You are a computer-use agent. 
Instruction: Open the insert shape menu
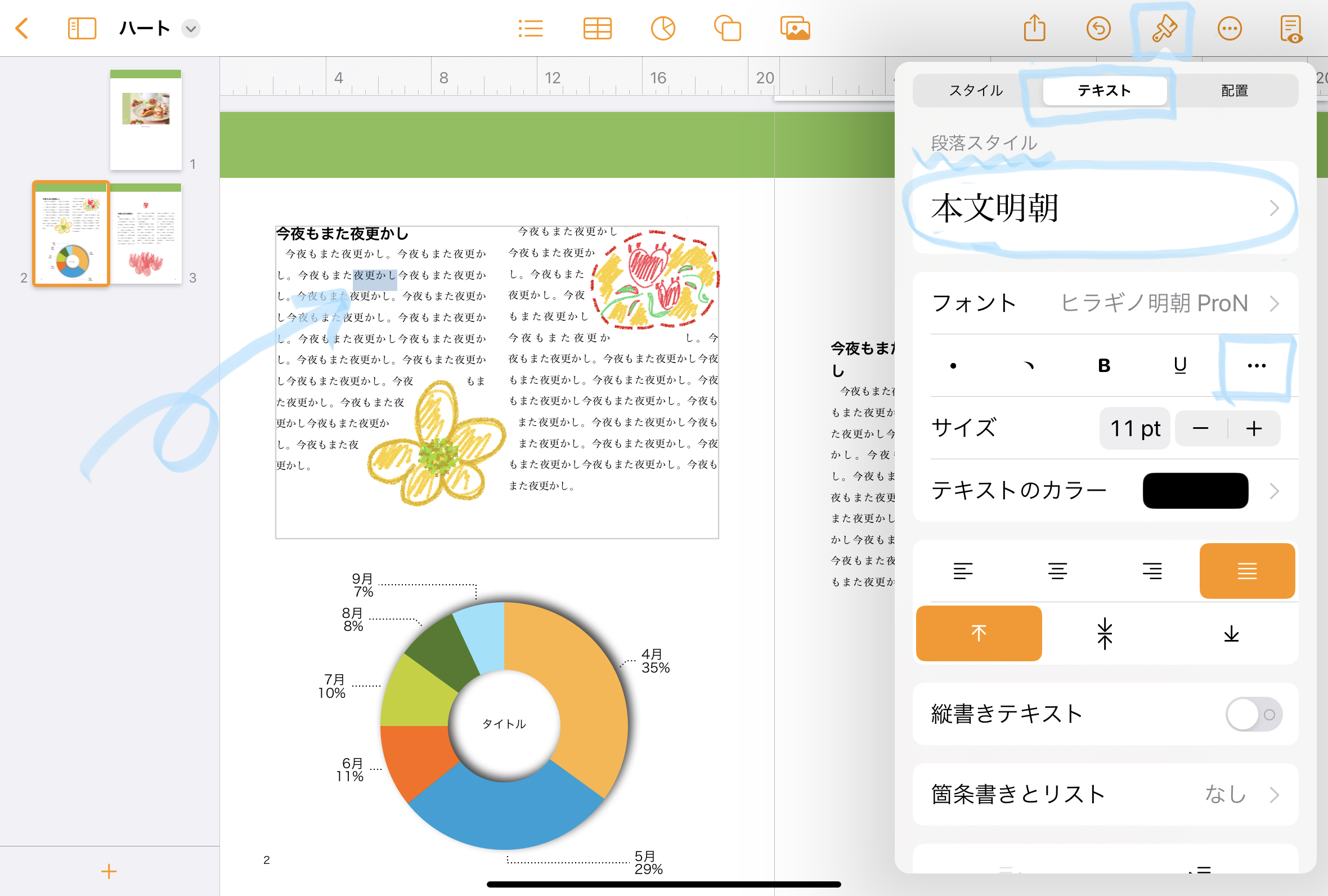[x=727, y=29]
